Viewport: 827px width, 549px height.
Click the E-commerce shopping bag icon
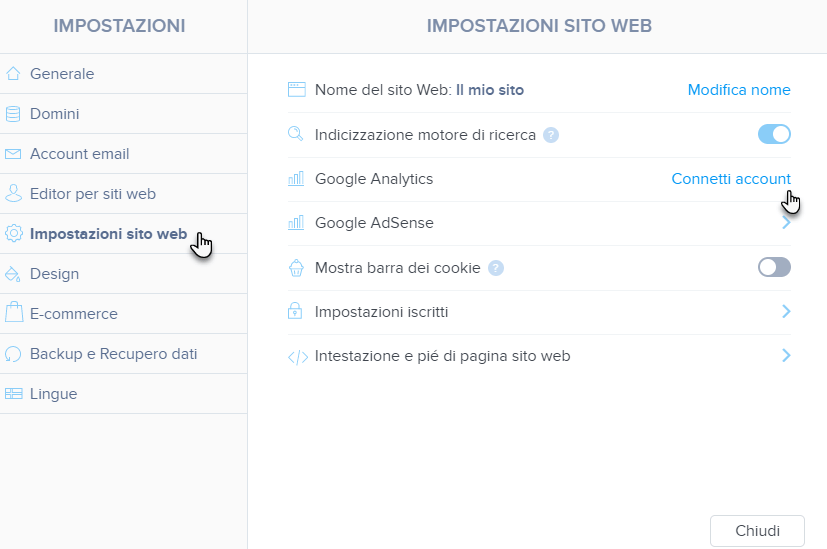(x=13, y=313)
